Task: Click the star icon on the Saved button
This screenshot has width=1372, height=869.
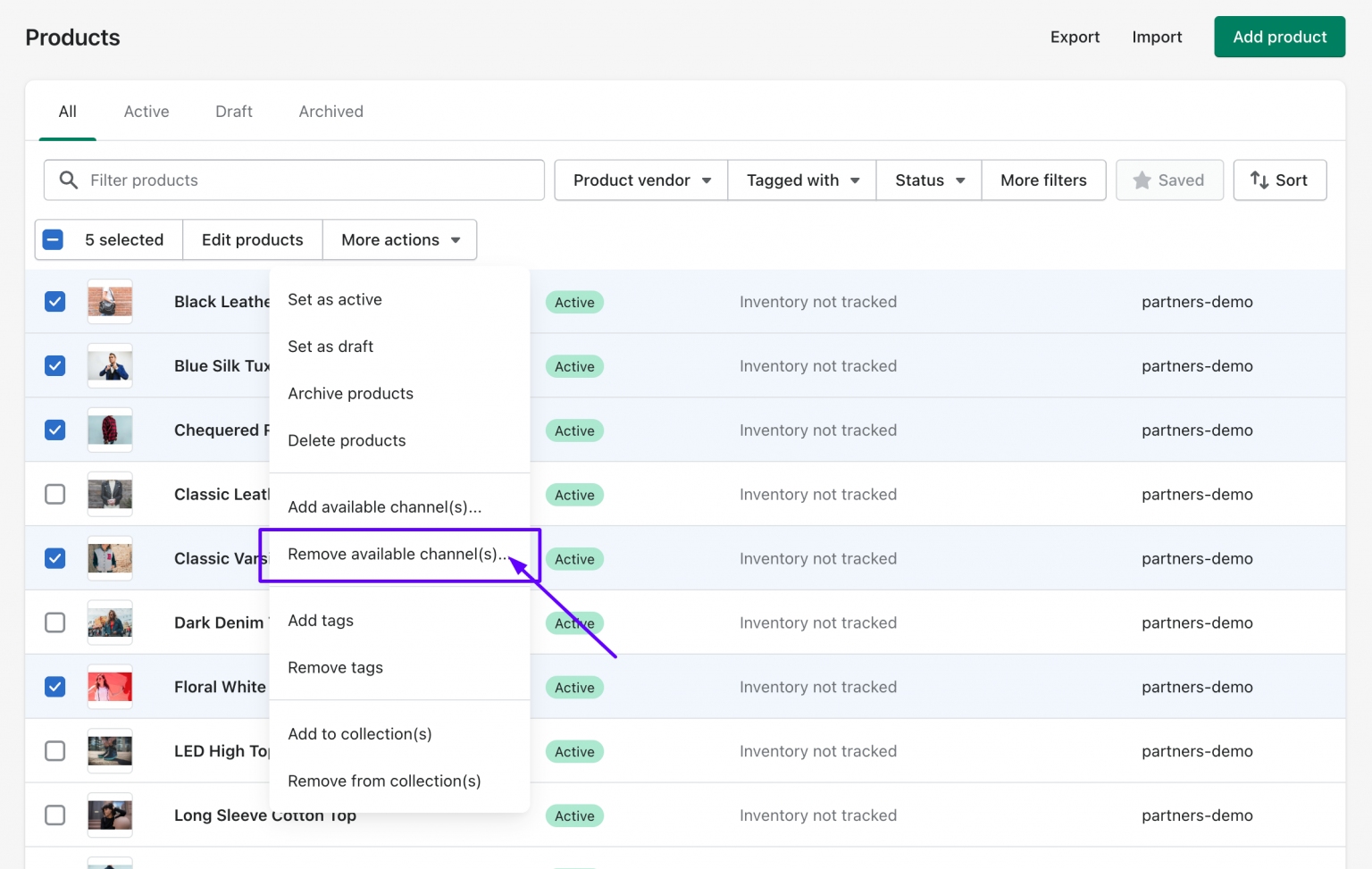Action: coord(1142,180)
